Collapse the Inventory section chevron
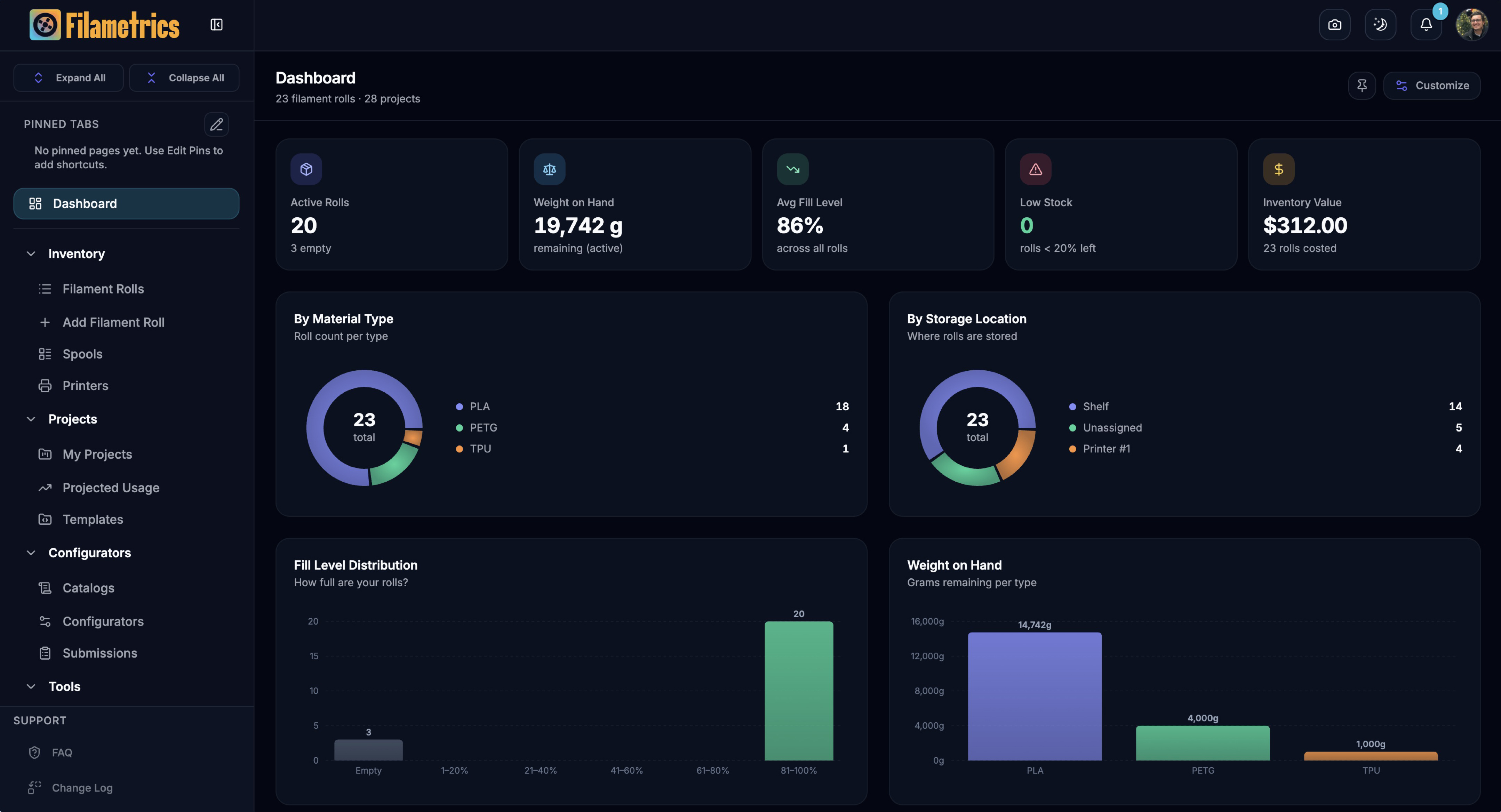 31,254
